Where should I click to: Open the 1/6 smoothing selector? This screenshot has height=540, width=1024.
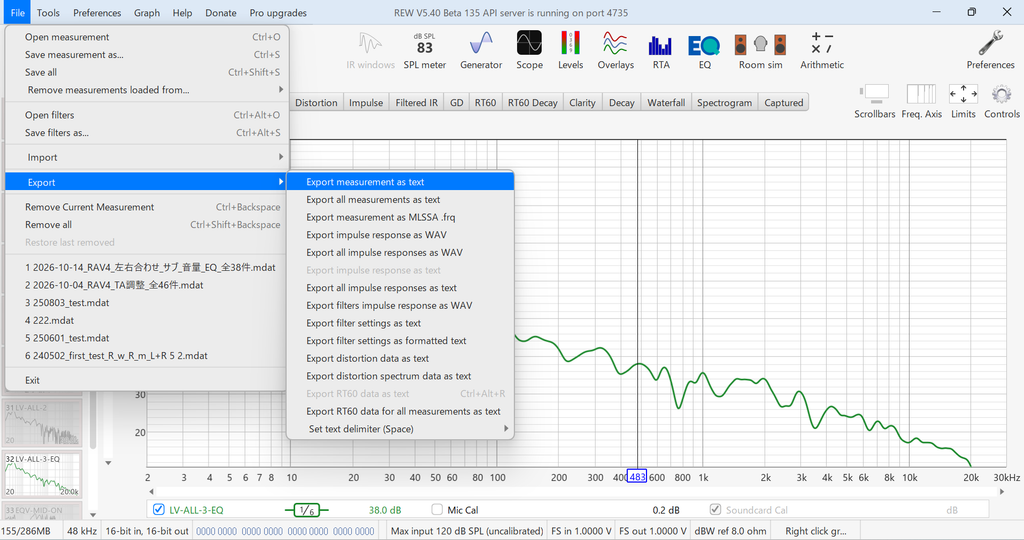(x=306, y=510)
